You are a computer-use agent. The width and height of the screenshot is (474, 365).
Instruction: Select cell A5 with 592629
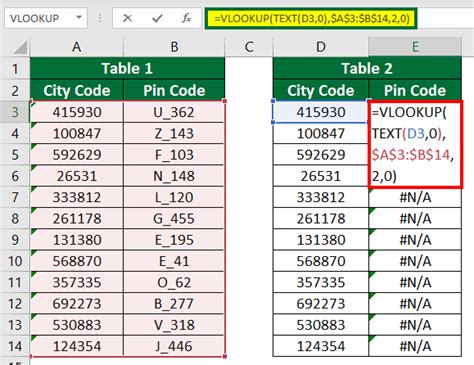point(77,155)
